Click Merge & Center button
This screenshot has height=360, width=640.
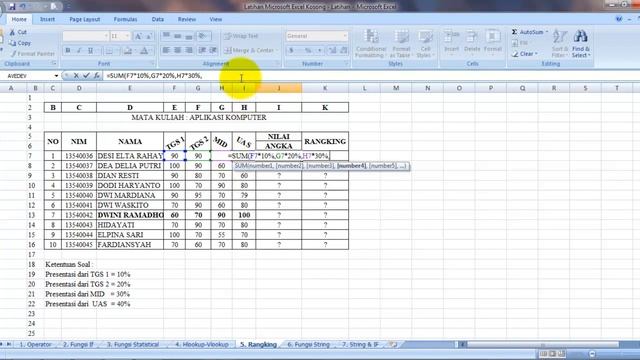coord(250,50)
